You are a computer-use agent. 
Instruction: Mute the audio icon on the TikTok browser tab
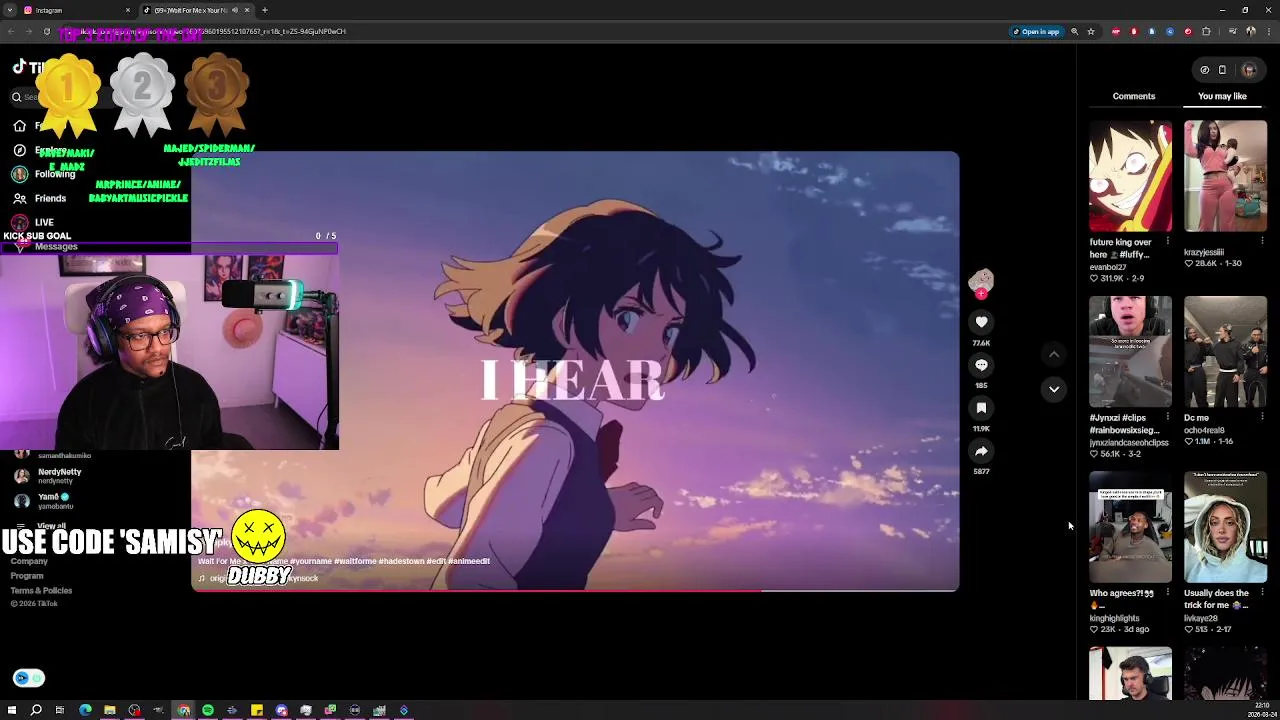coord(235,10)
